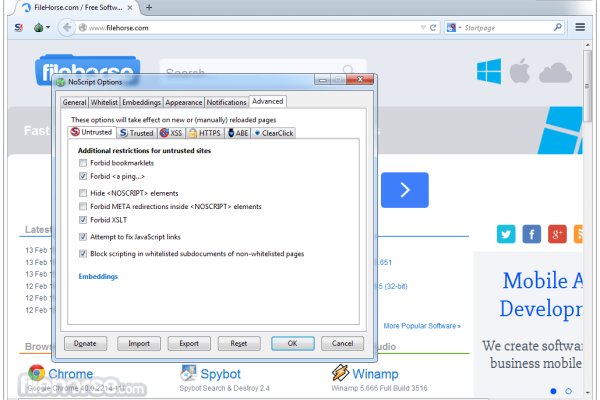Open a new browser tab
Viewport: 600px width, 400px height.
[x=149, y=7]
